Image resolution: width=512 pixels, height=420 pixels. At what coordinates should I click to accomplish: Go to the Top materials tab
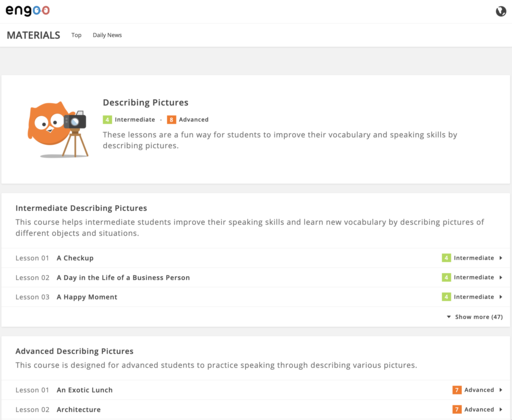76,35
